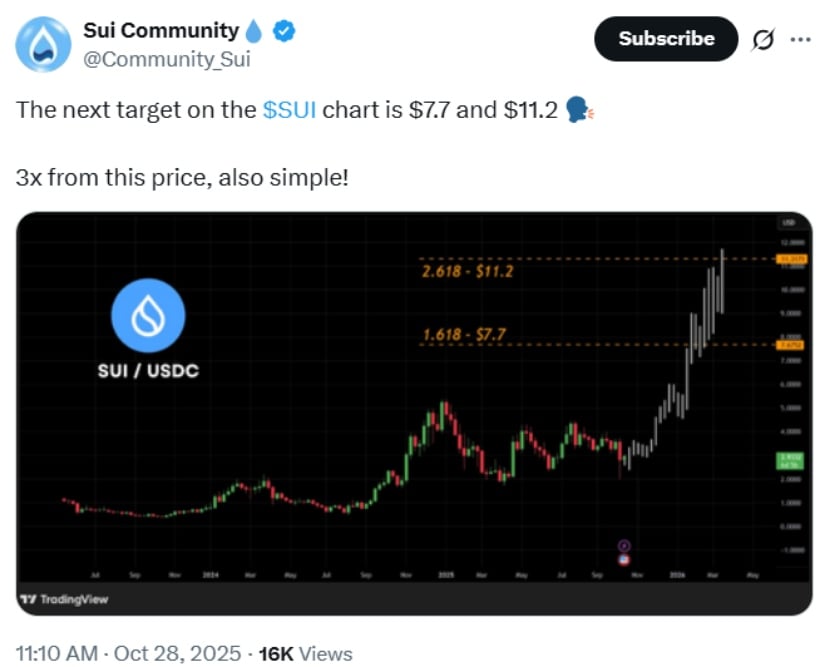Viewport: 825px width, 667px height.
Task: Click the blue verified checkmark badge
Action: 285,32
